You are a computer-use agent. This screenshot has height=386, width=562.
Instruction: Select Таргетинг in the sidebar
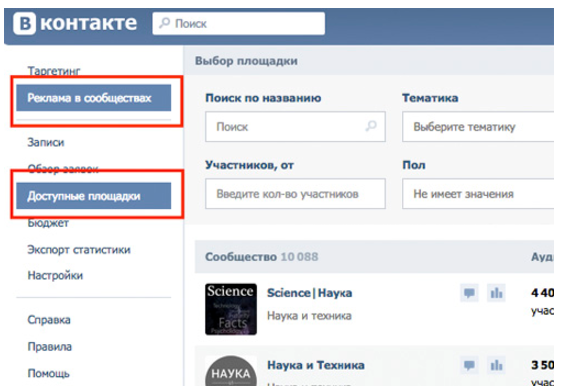[54, 70]
